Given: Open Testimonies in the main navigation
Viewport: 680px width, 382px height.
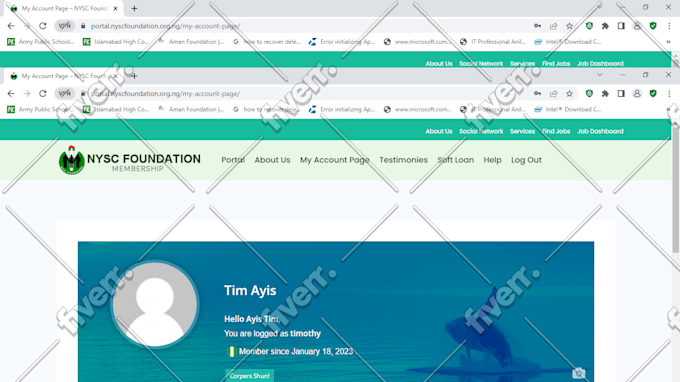Looking at the screenshot, I should coord(403,160).
